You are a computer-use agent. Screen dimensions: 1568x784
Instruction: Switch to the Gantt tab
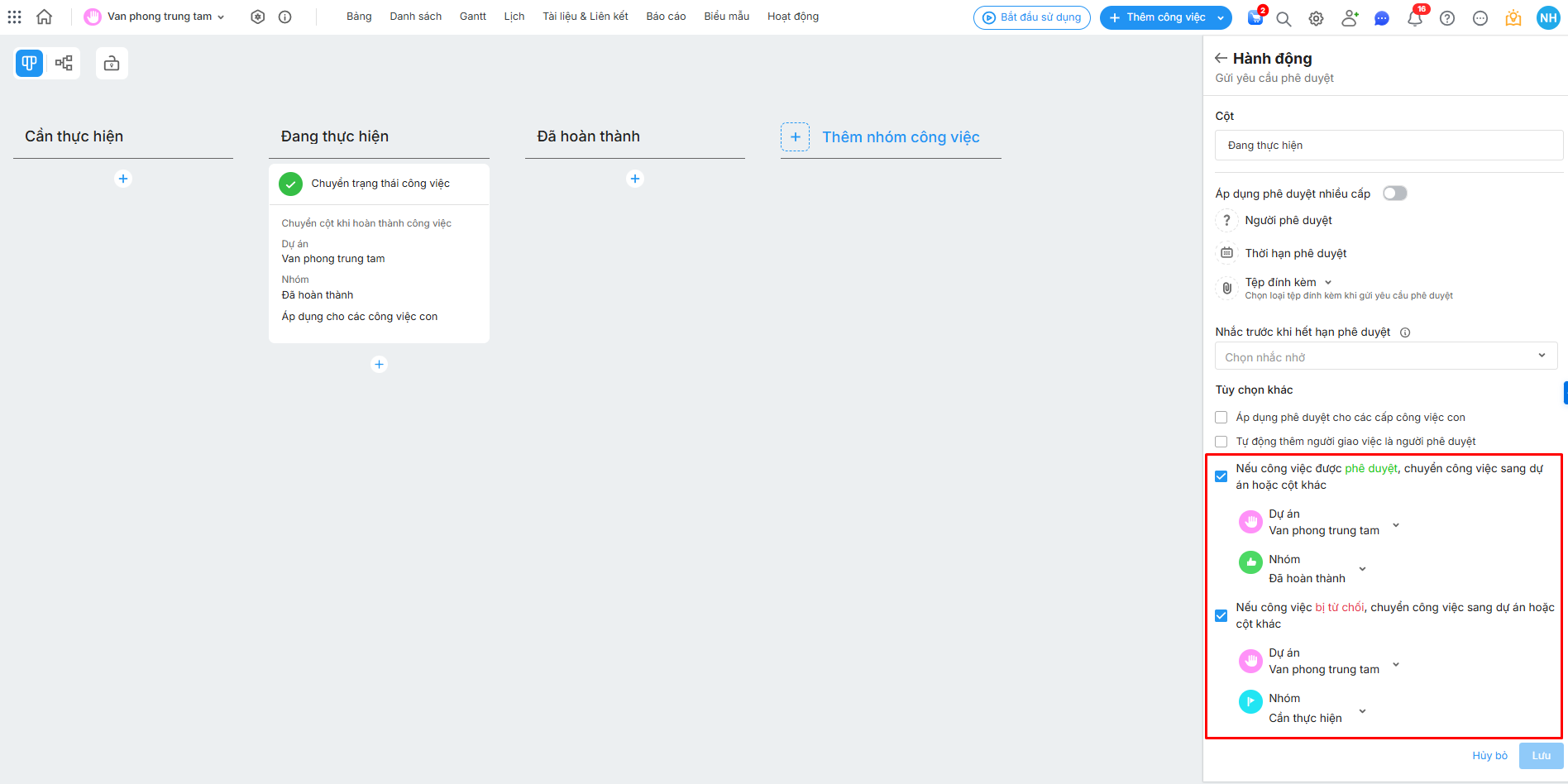click(x=473, y=17)
